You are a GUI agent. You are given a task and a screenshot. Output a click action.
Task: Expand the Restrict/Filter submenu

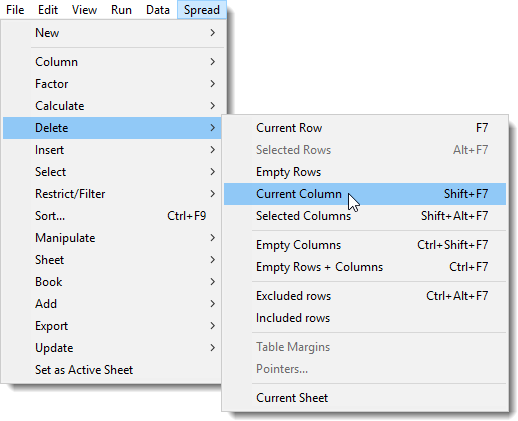[x=113, y=194]
